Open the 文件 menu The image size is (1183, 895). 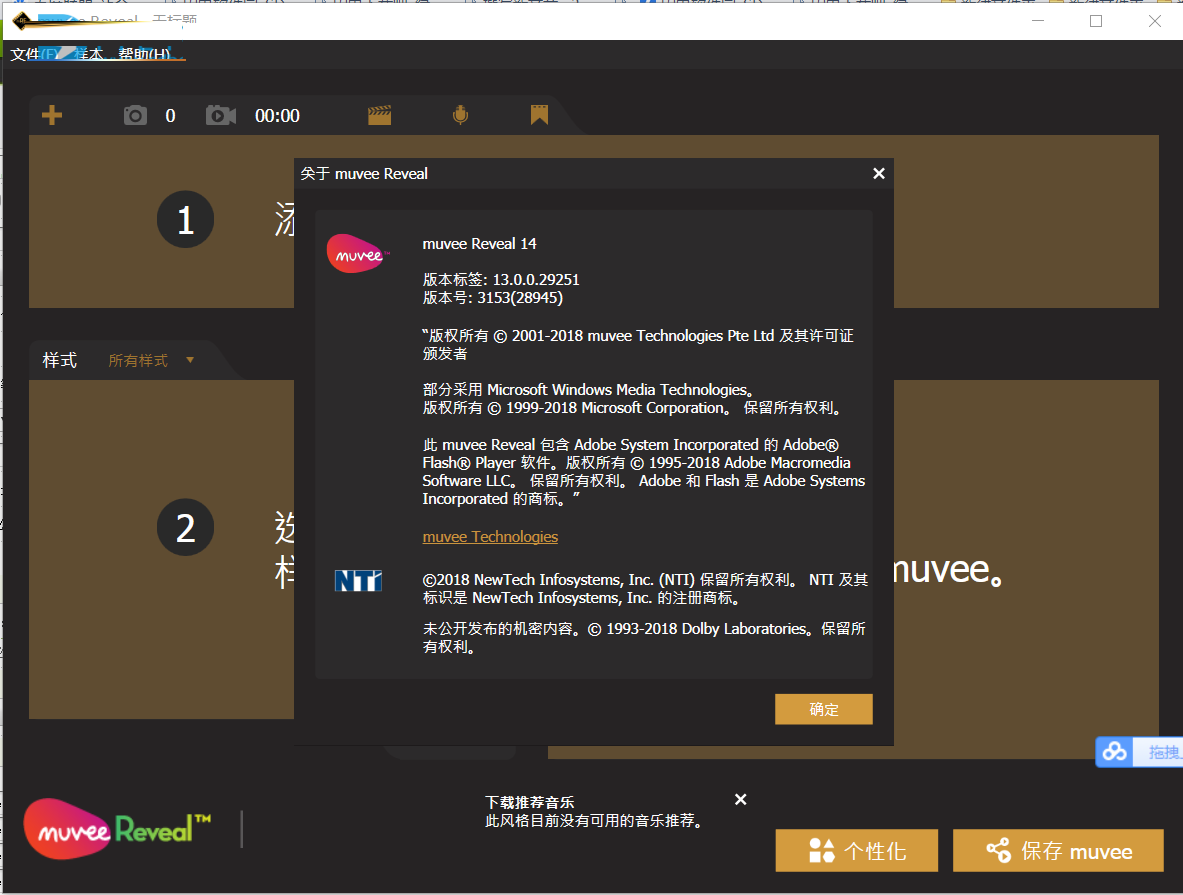tap(33, 54)
